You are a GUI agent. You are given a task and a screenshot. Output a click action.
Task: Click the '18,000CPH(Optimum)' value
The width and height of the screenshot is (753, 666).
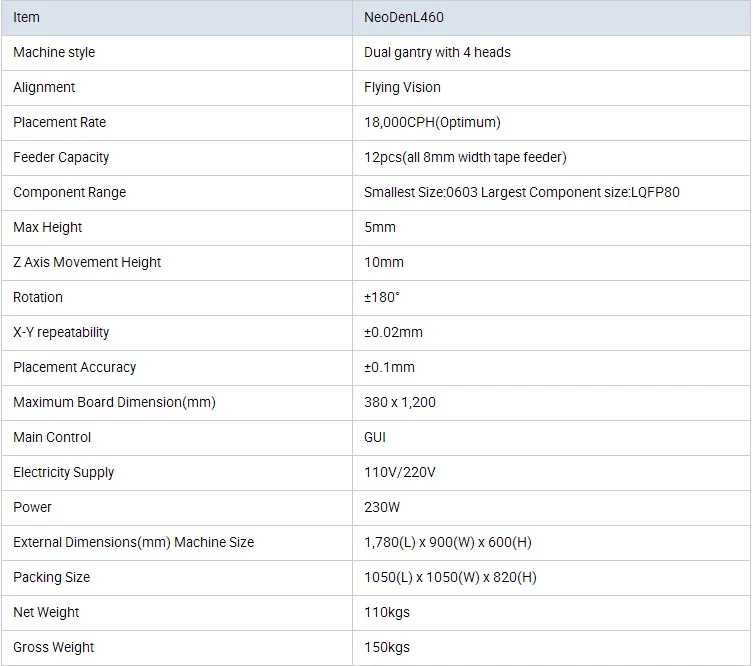coord(432,122)
